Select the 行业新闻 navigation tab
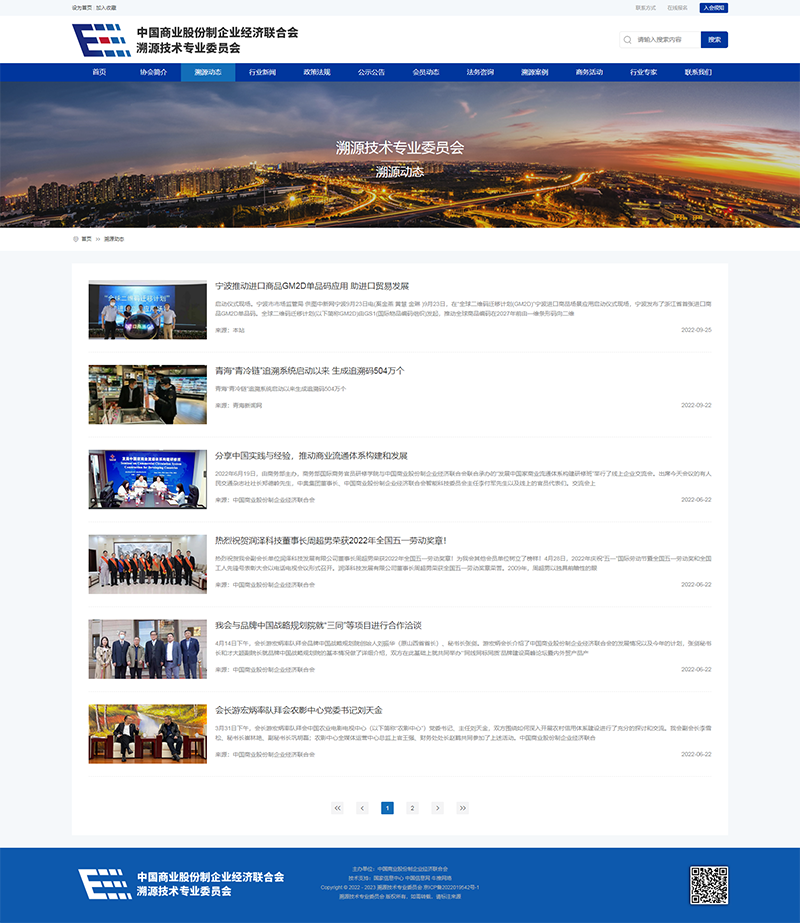This screenshot has height=923, width=800. pos(262,72)
